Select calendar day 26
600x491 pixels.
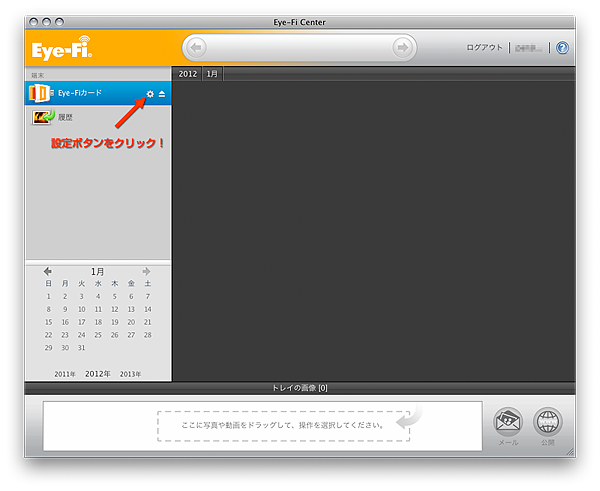(x=114, y=335)
